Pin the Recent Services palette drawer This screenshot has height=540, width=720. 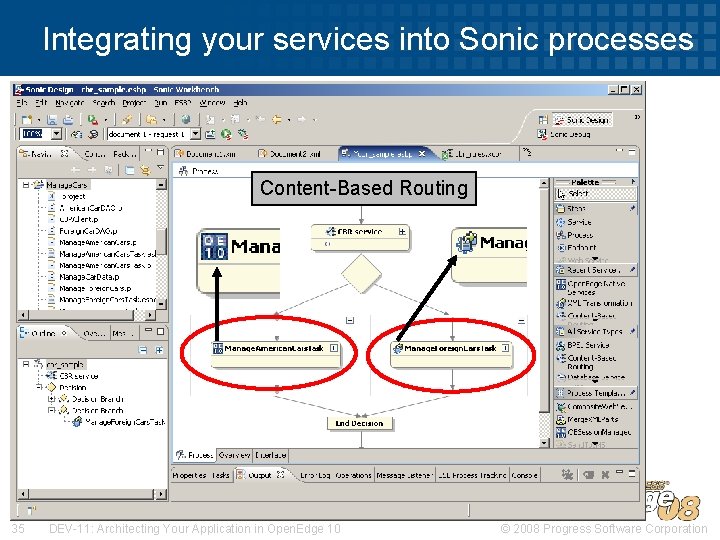point(632,270)
